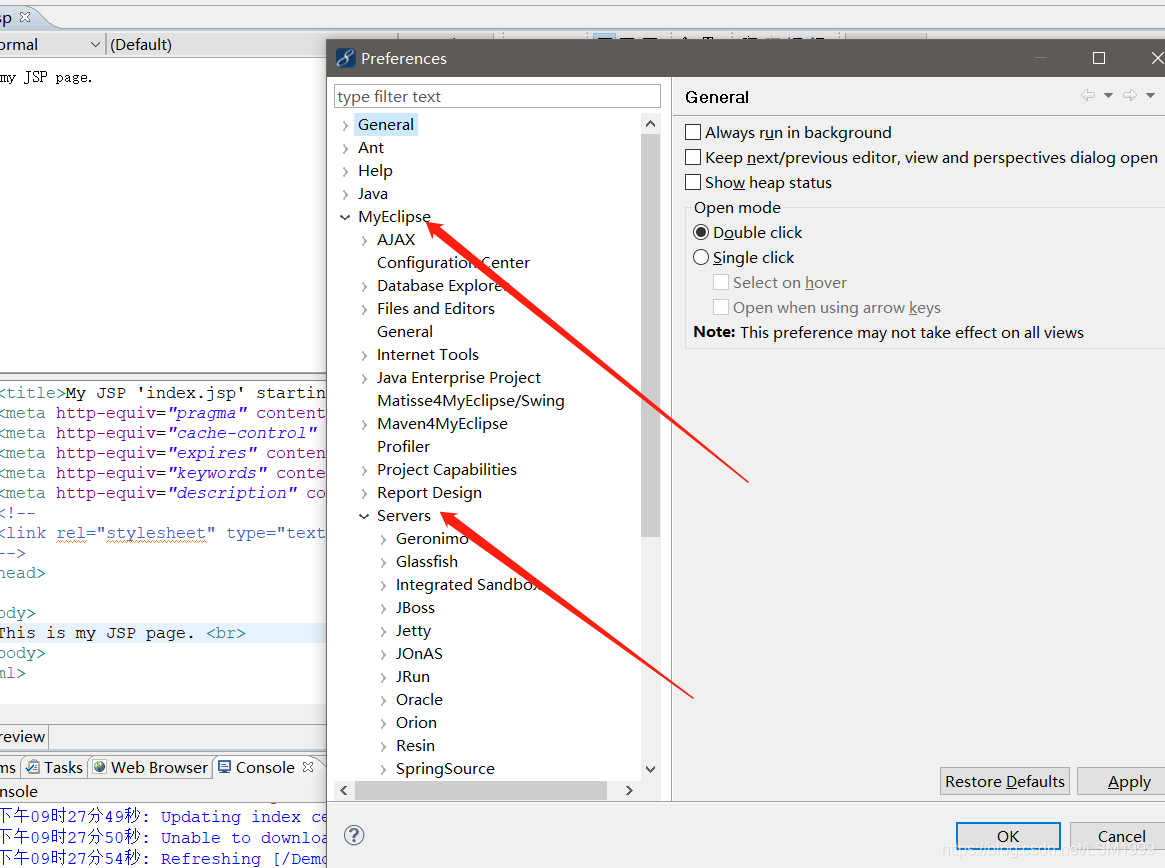1165x868 pixels.
Task: Click tree horizontal scrollbar left arrow
Action: 344,790
